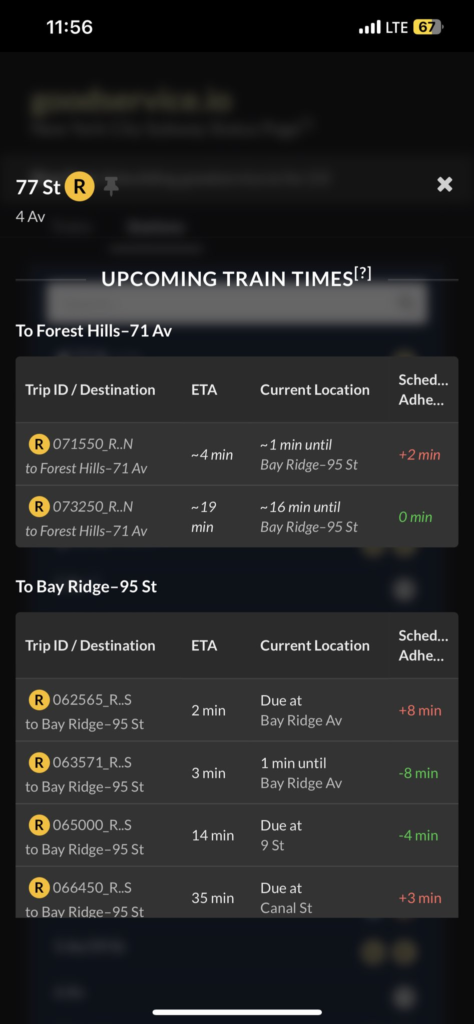This screenshot has width=474, height=1024.
Task: Open trip 073250_R..N details
Action: pyautogui.click(x=237, y=517)
